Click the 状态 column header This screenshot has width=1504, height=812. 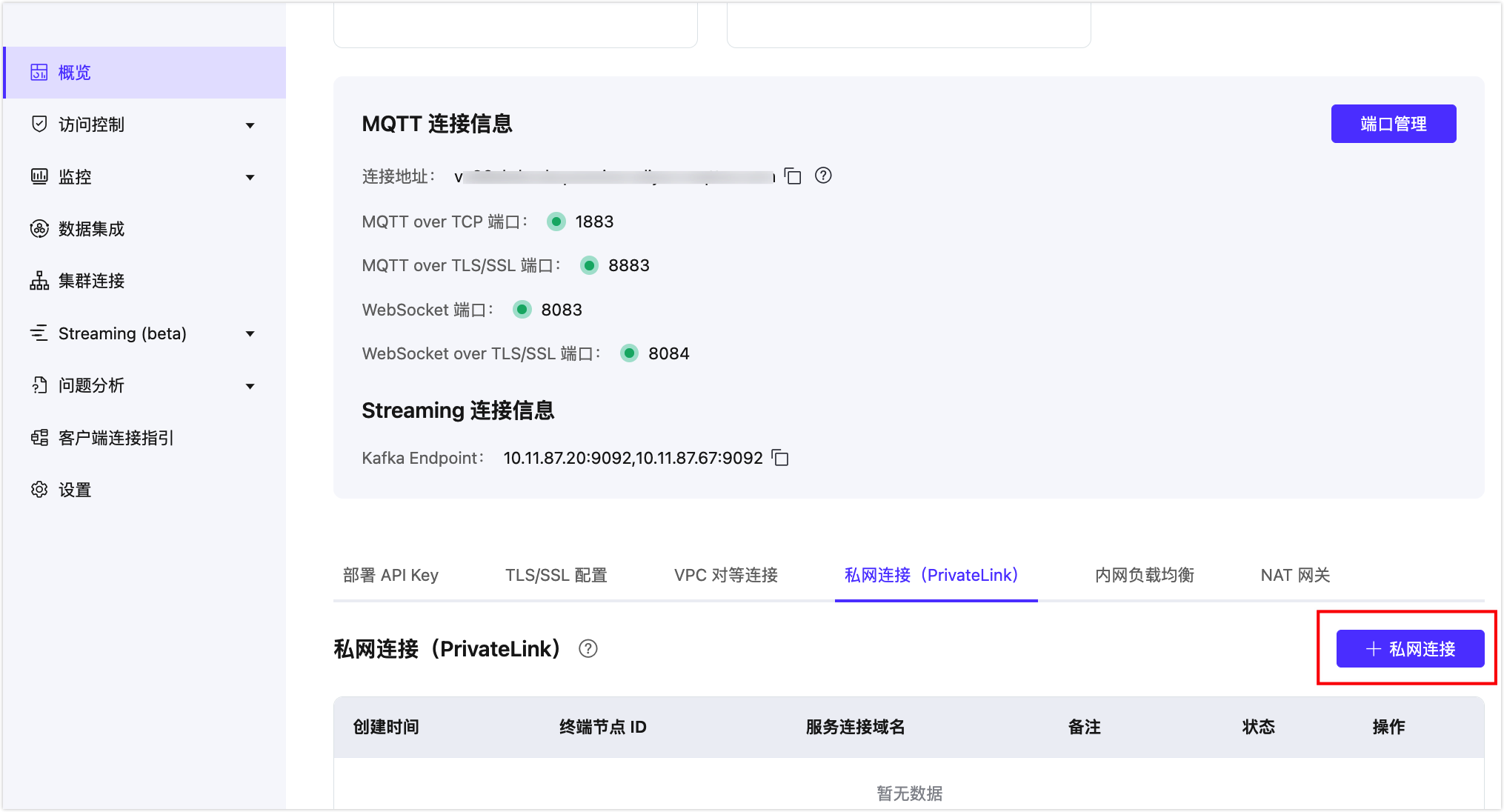pos(1259,727)
